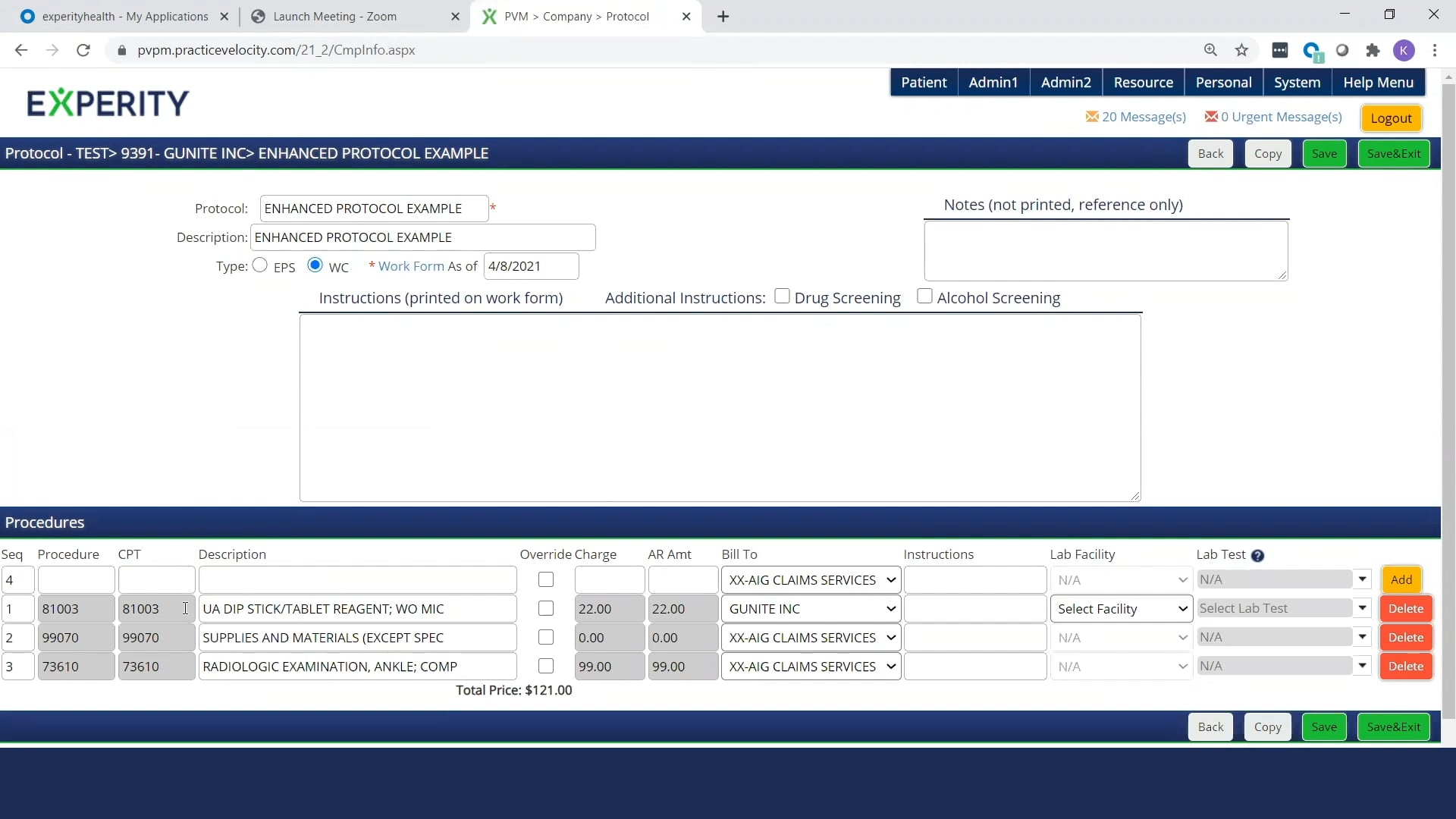Click the top Save&Exit button
Viewport: 1456px width, 819px height.
coord(1393,153)
